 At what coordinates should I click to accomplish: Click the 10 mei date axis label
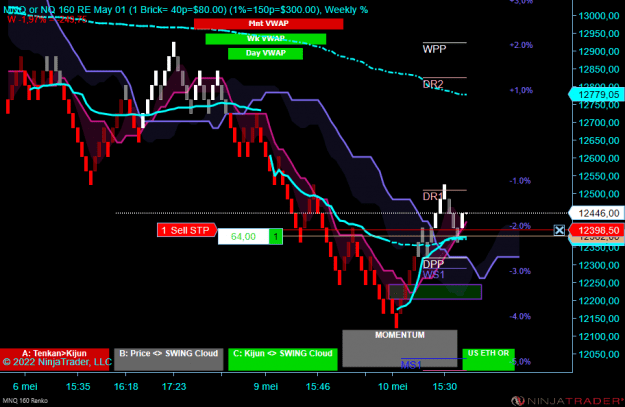pos(393,387)
